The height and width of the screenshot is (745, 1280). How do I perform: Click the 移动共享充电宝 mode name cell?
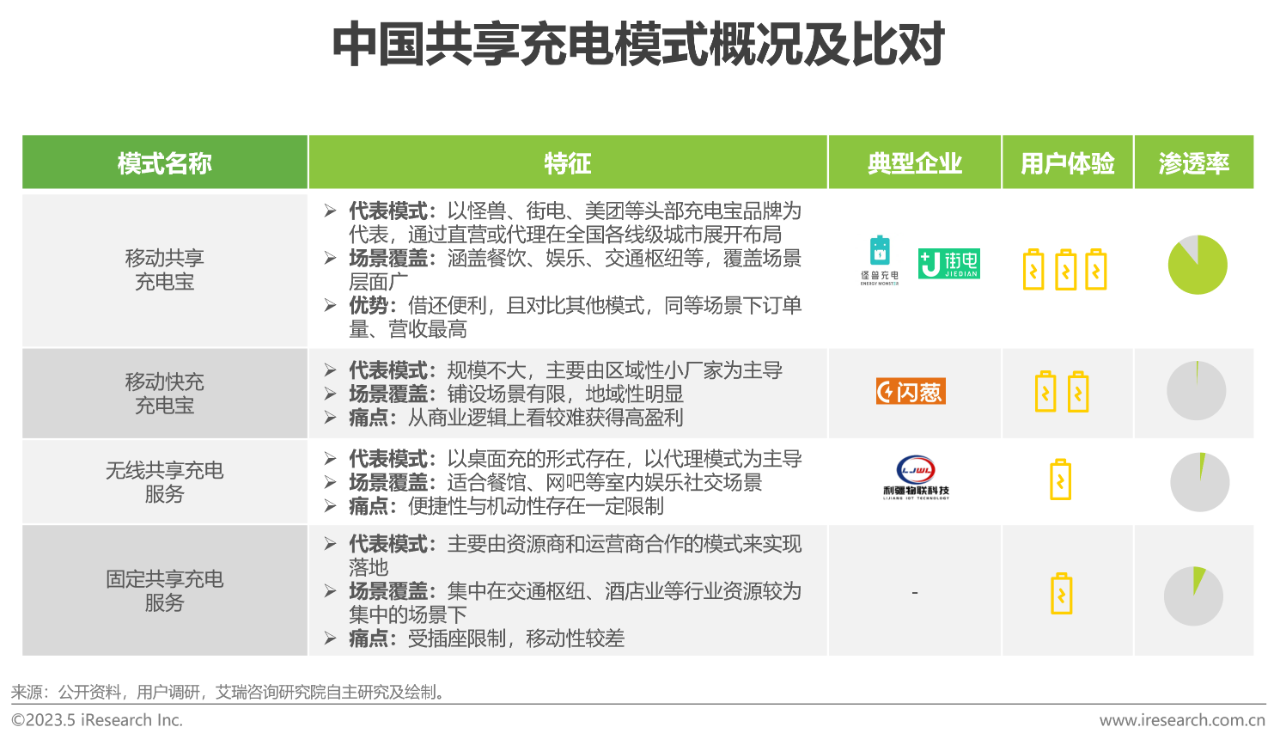click(165, 270)
